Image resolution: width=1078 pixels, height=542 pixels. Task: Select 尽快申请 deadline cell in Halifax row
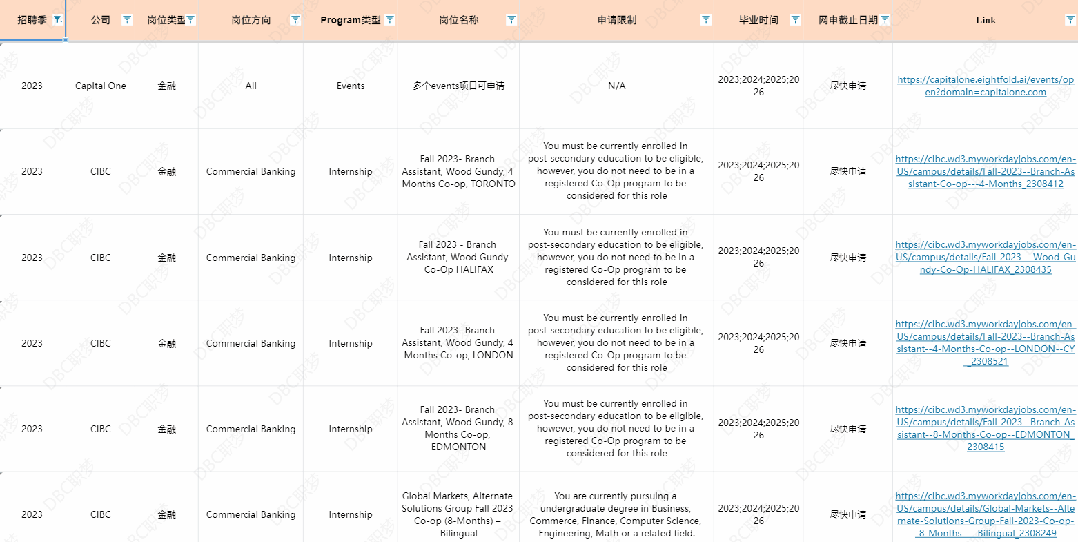[848, 257]
